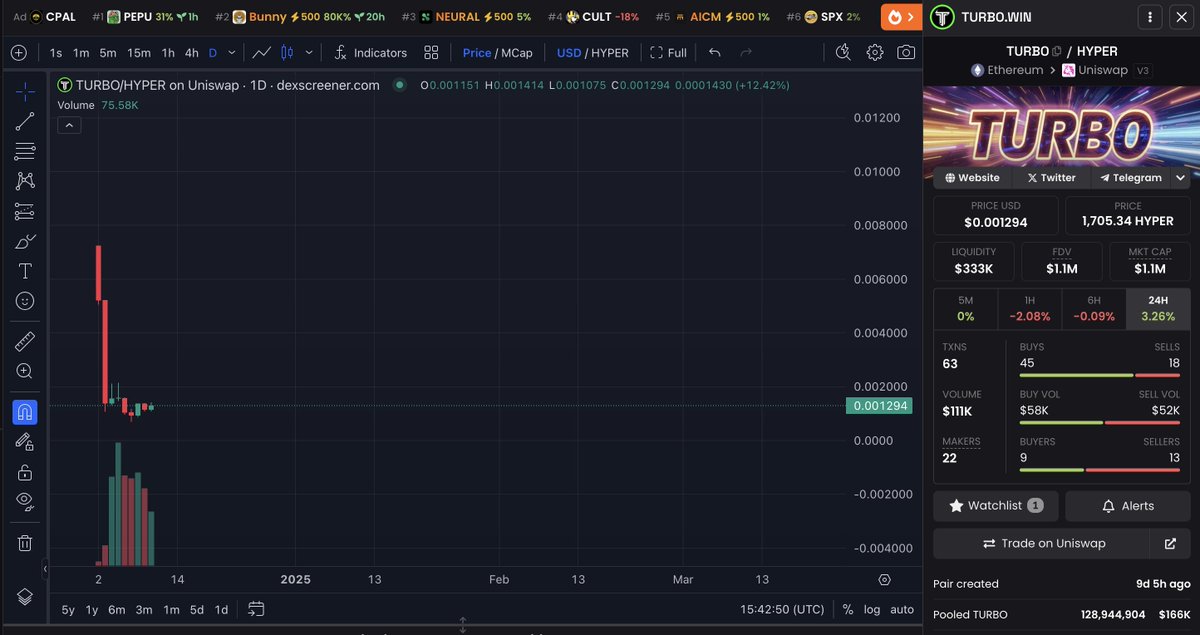Switch chart to Price mode
Image resolution: width=1200 pixels, height=635 pixels.
477,53
